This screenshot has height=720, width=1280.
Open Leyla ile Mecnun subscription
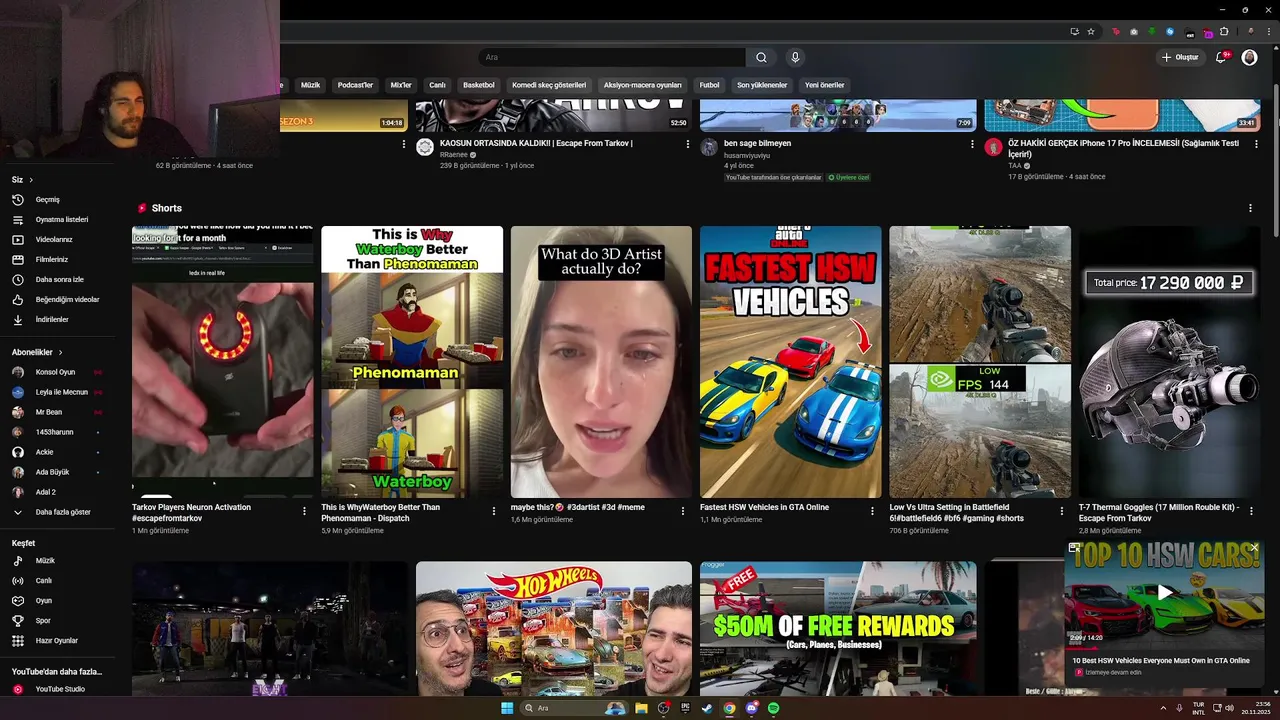click(x=60, y=392)
